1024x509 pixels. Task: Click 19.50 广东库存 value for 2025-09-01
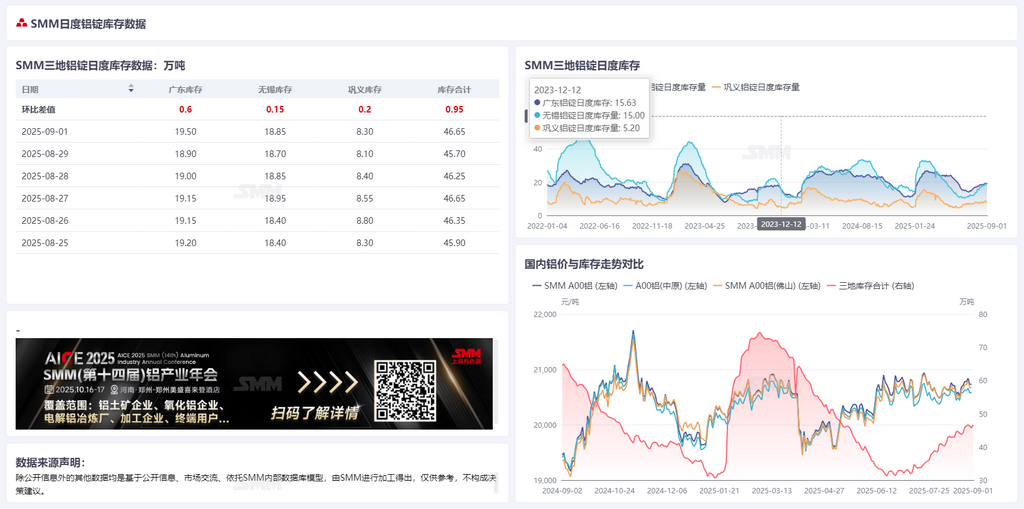[185, 131]
